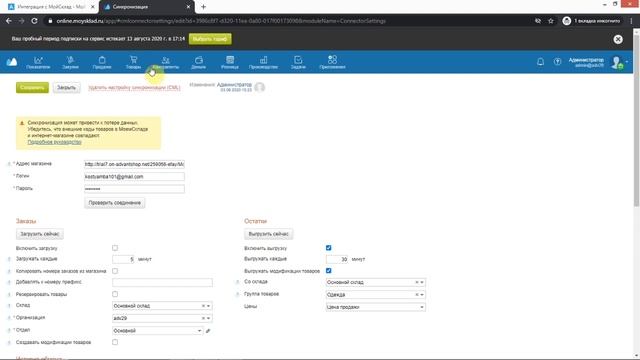This screenshot has width=640, height=360.
Task: Open the Продажи section
Action: coord(102,62)
